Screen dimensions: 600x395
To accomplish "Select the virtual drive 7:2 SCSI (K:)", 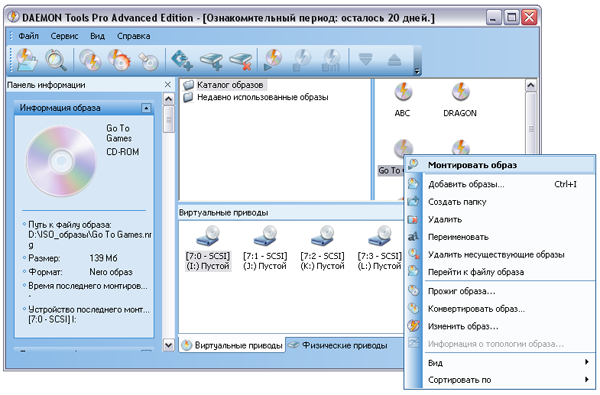I will click(x=322, y=248).
